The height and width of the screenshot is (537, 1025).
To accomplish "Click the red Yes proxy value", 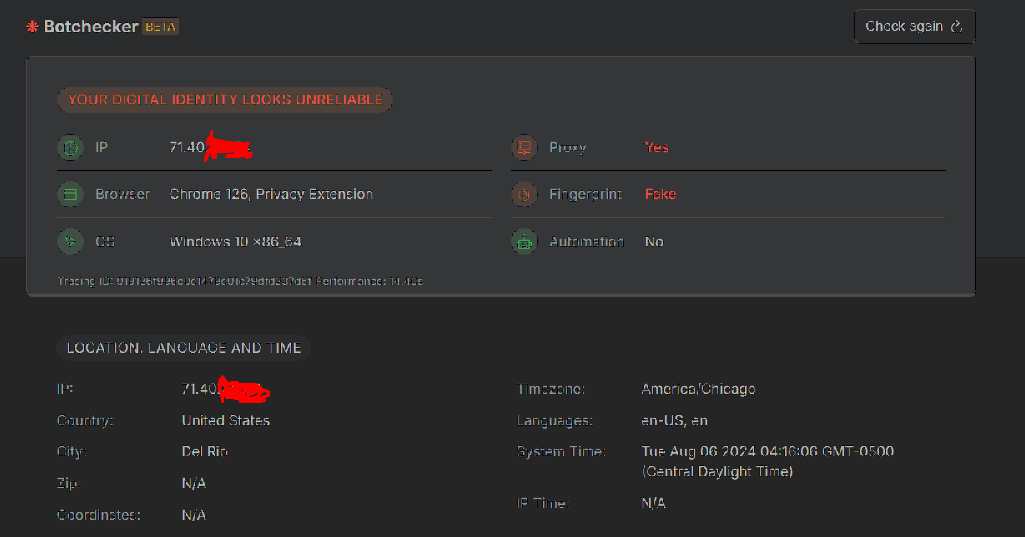I will pos(656,147).
